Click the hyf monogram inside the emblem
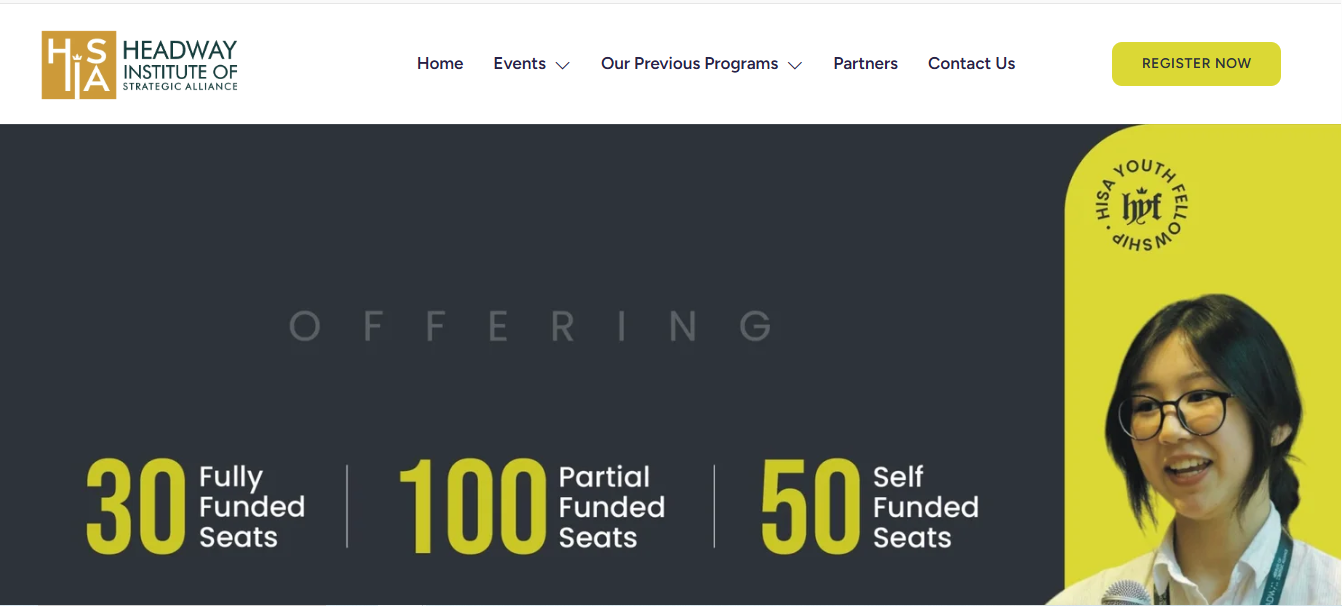Viewport: 1342px width, 606px height. pos(1141,207)
